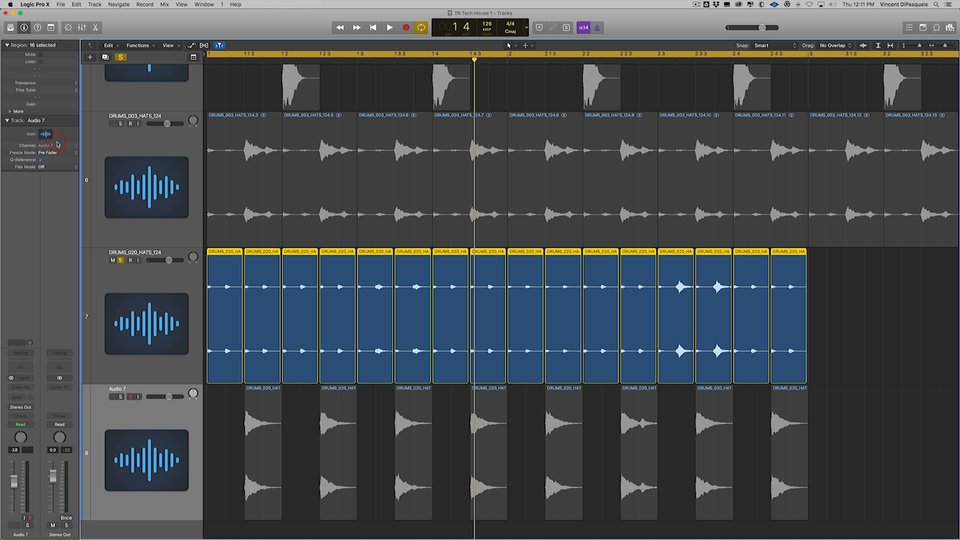Toggle the Metronome click button

pyautogui.click(x=597, y=28)
